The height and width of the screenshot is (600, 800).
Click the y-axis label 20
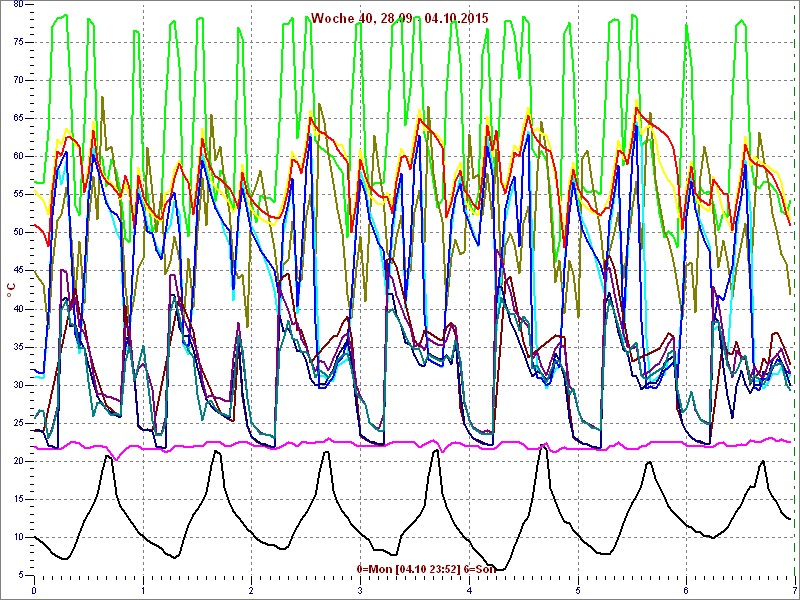(x=17, y=462)
